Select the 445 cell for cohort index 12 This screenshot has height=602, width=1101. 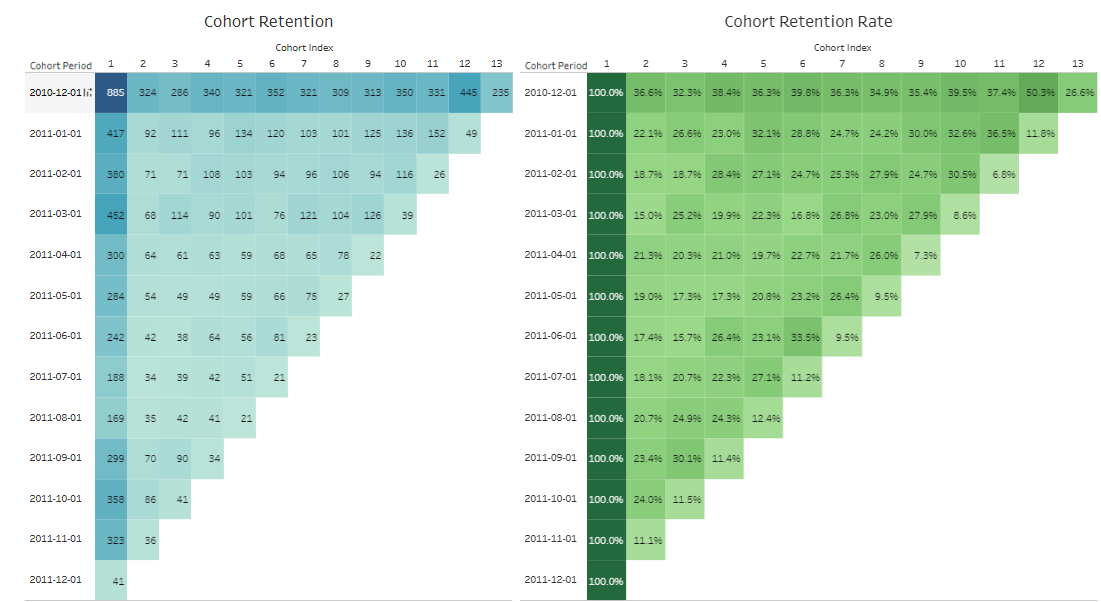[465, 92]
